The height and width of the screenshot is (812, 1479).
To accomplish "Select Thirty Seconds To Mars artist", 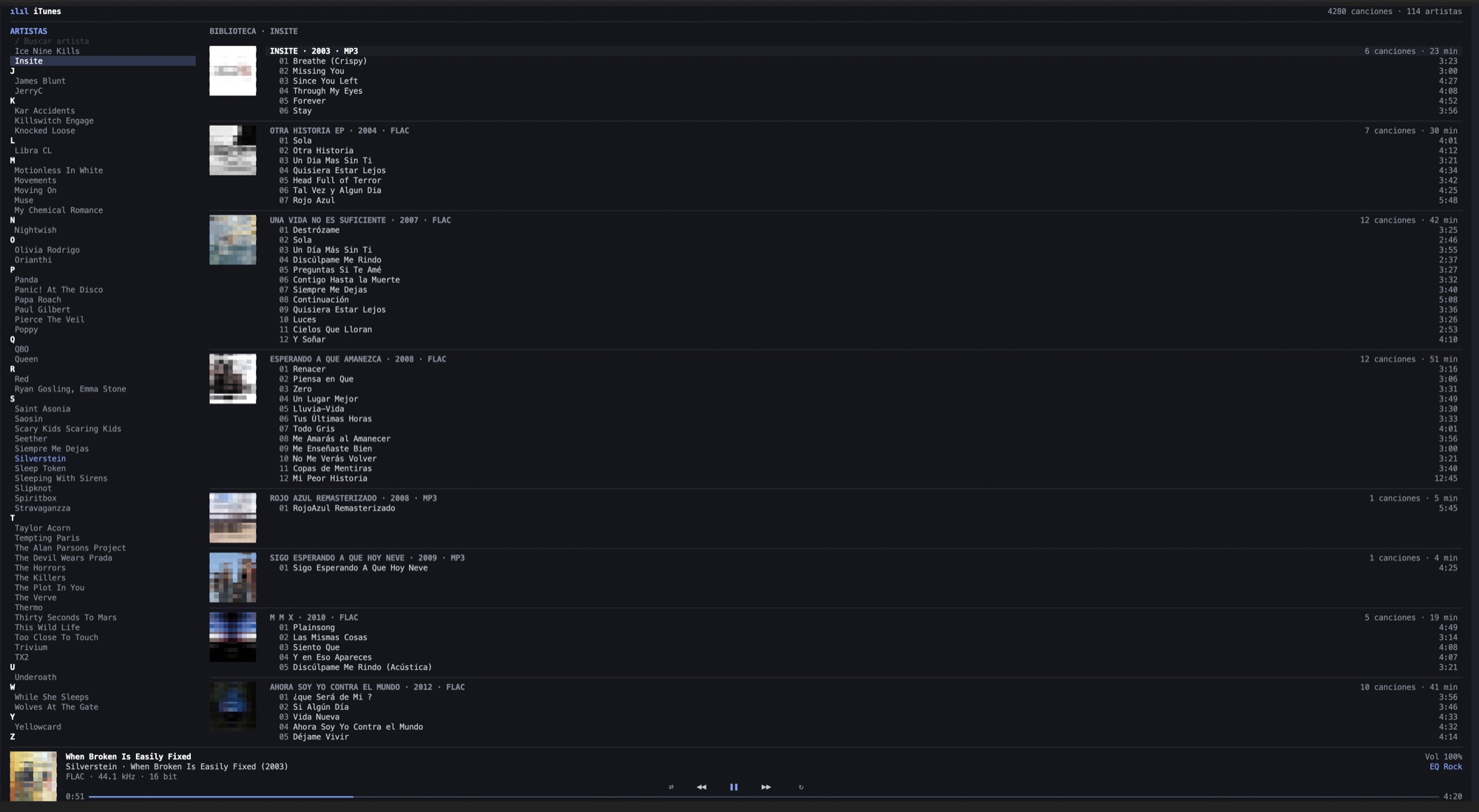I will coord(66,618).
